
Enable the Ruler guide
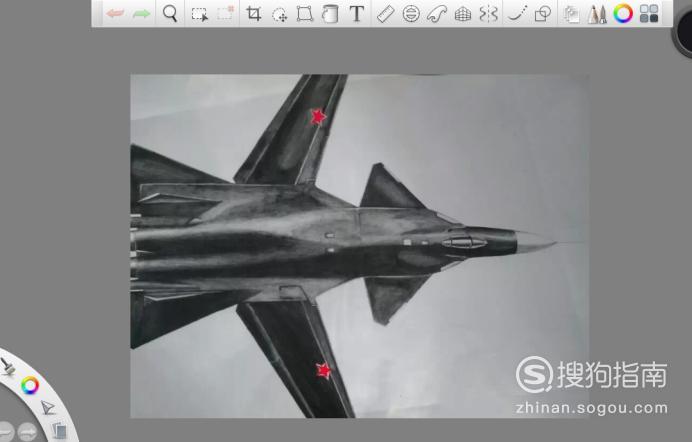[385, 14]
